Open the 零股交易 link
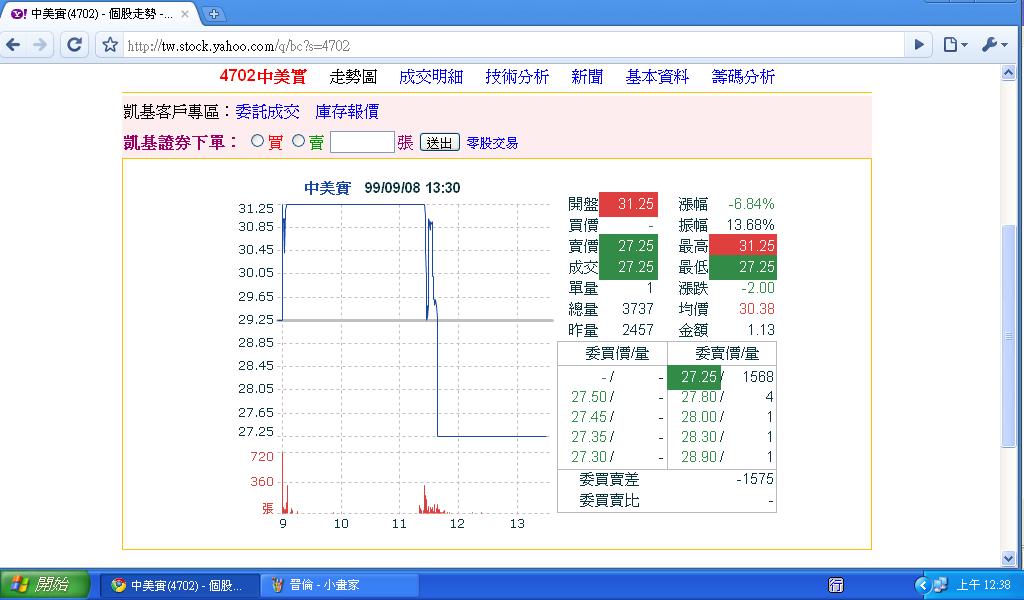Viewport: 1024px width, 600px height. (x=492, y=143)
